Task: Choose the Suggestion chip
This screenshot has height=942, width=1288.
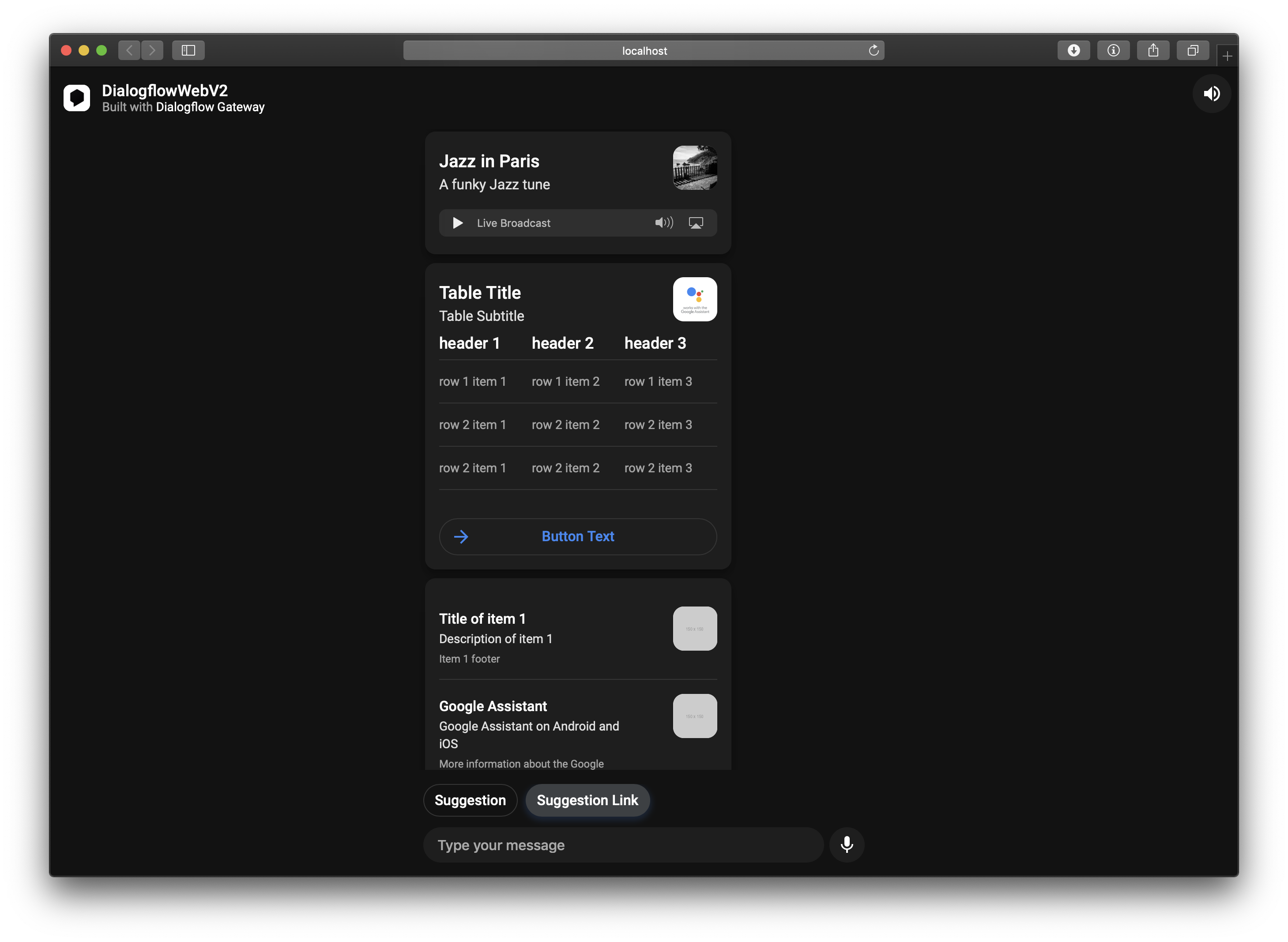Action: point(470,800)
